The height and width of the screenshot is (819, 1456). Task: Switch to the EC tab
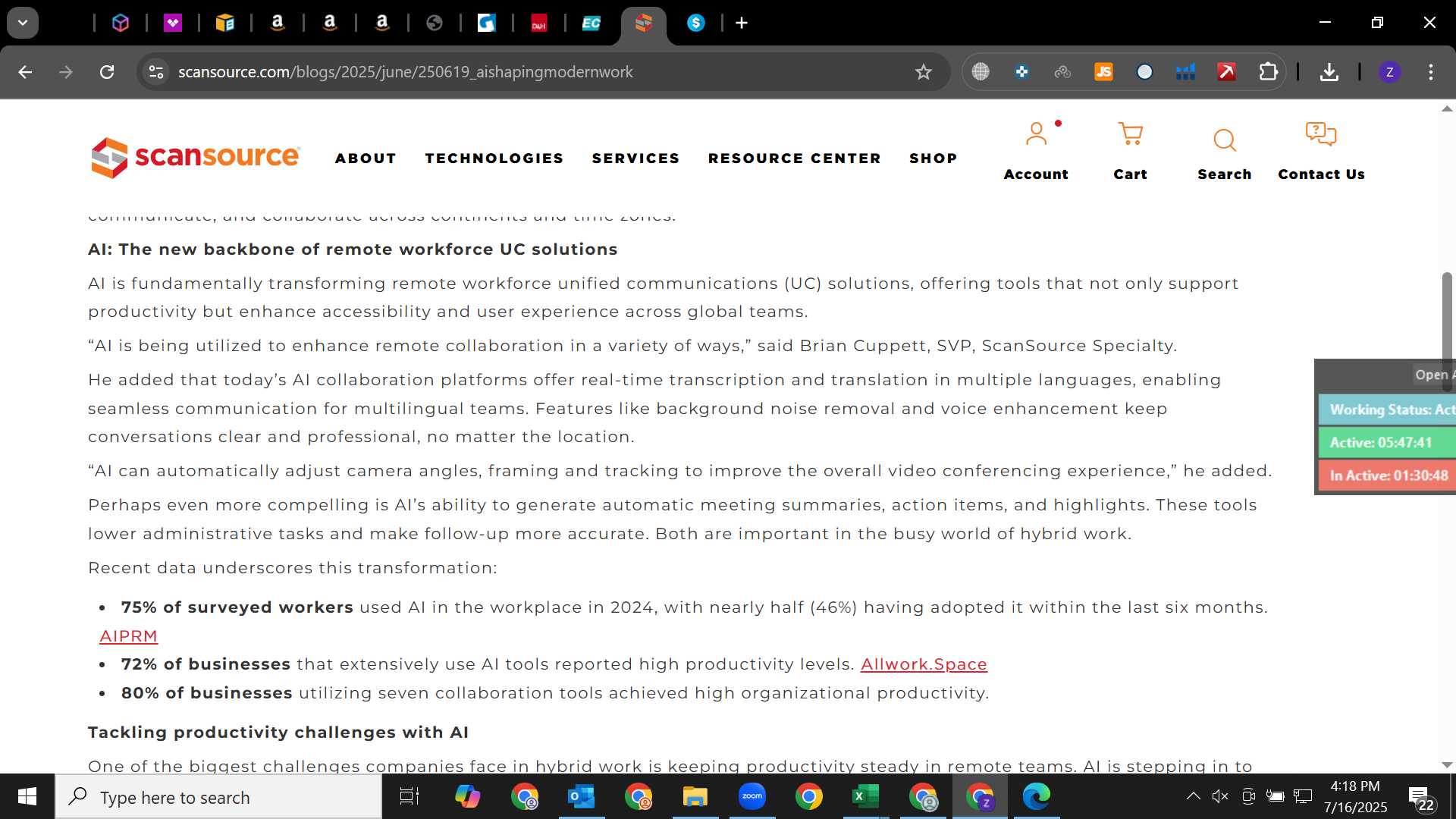591,23
